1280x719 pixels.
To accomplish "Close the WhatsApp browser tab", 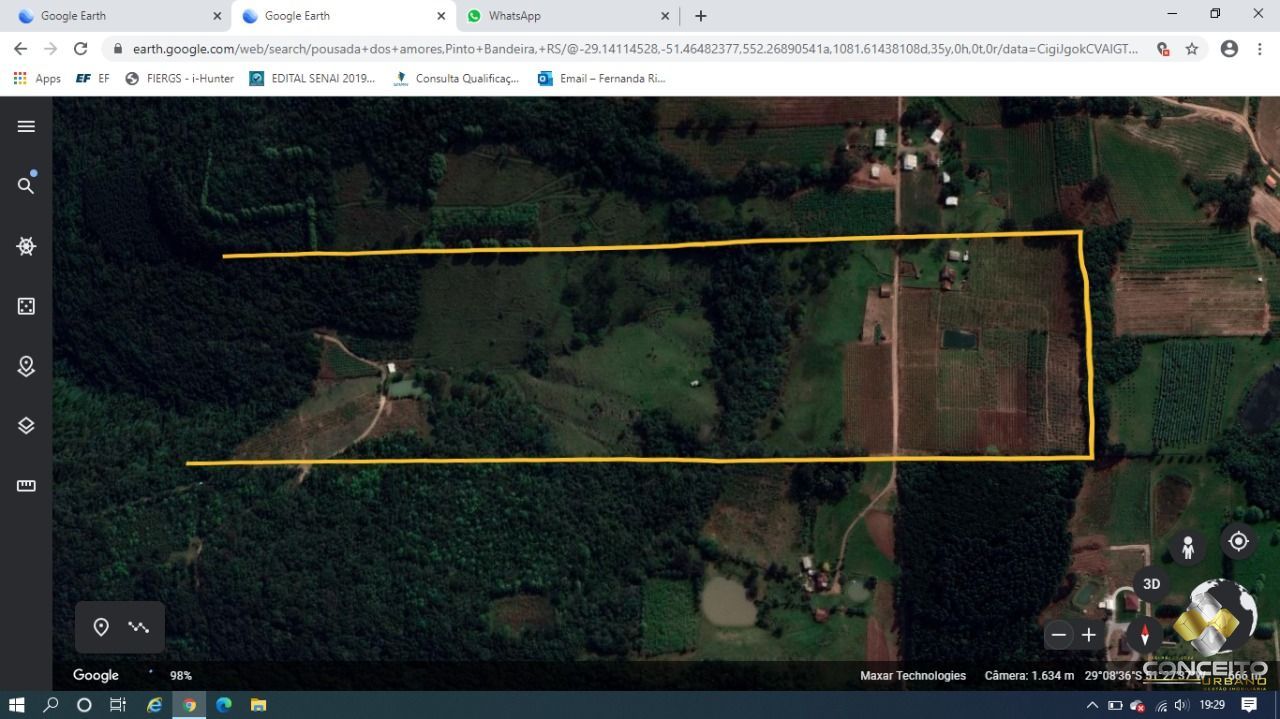I will click(x=665, y=16).
